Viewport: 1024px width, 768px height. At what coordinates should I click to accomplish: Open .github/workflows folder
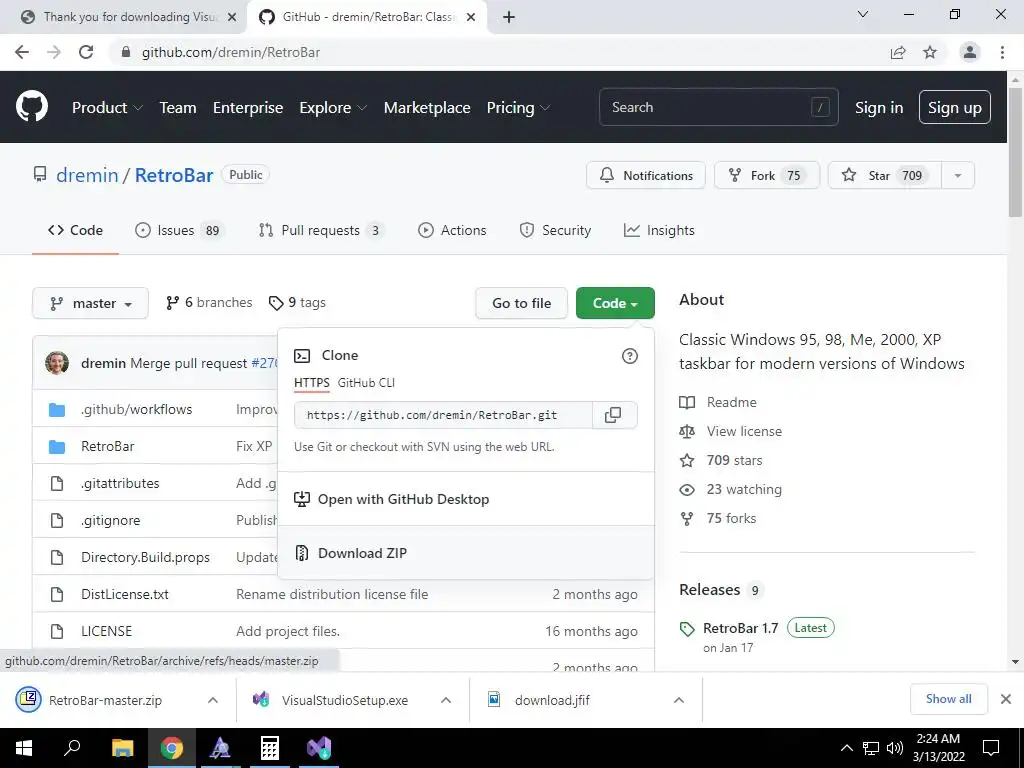point(136,409)
